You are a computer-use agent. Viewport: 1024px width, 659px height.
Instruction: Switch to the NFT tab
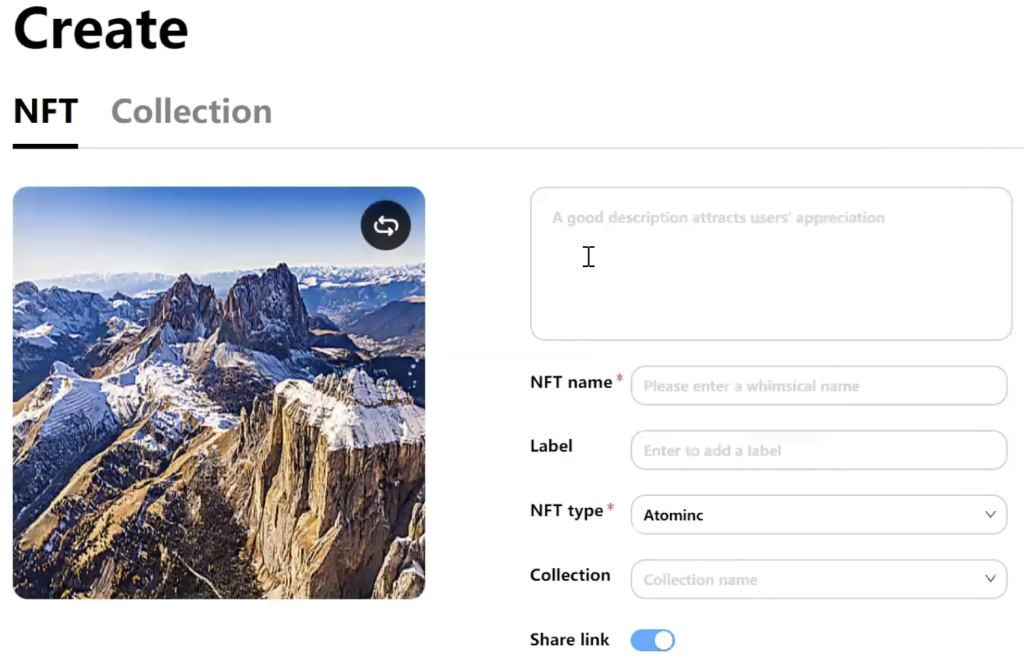click(46, 111)
